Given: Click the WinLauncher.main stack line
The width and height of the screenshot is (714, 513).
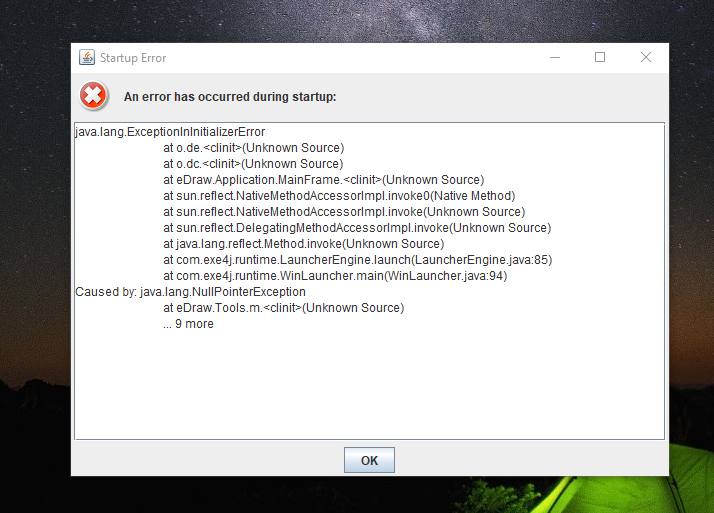Looking at the screenshot, I should [x=335, y=276].
